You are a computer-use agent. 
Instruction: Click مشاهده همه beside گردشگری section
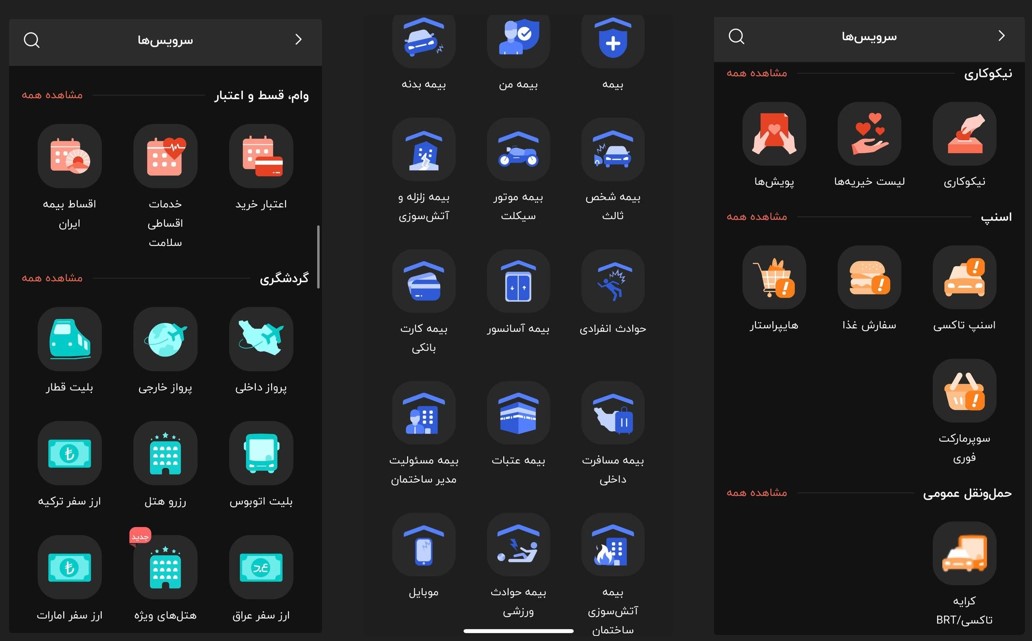[52, 278]
